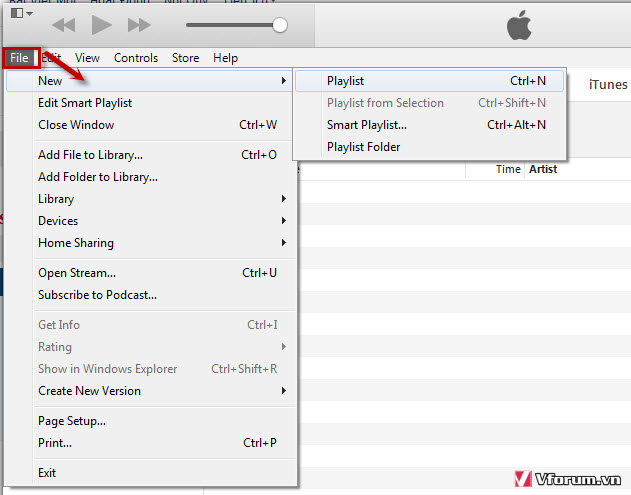Open the View menu
Screen dimensions: 631x495
click(x=87, y=58)
